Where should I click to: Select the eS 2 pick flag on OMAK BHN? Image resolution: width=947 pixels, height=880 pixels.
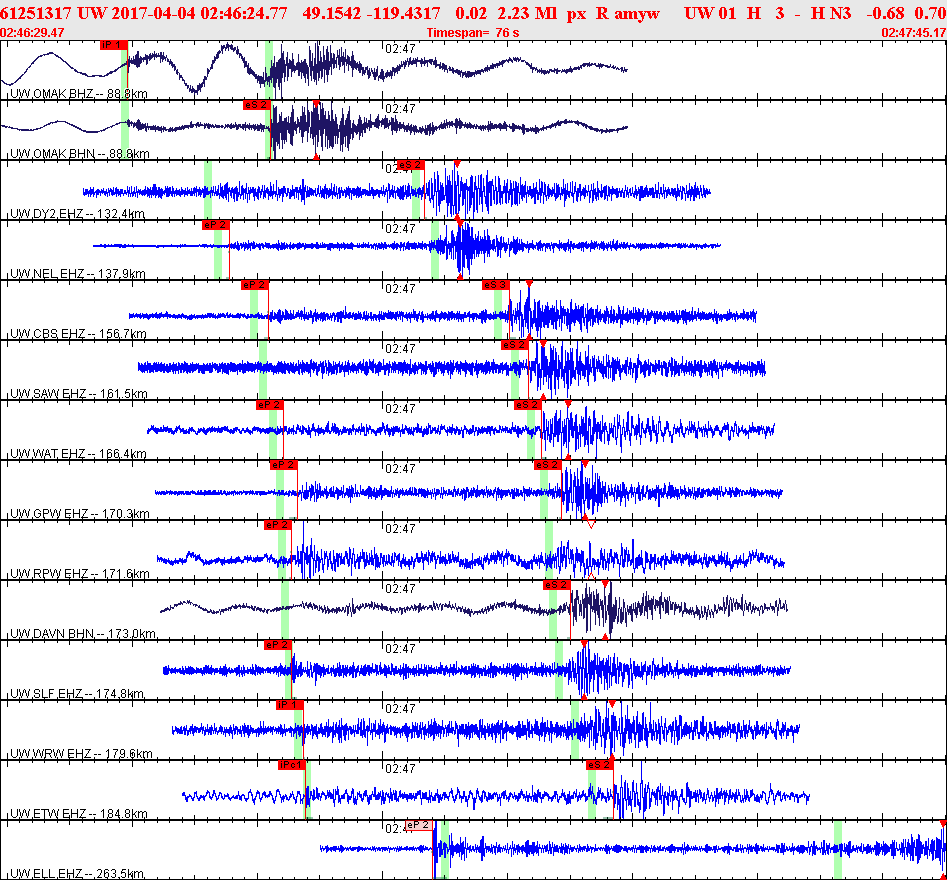coord(256,104)
